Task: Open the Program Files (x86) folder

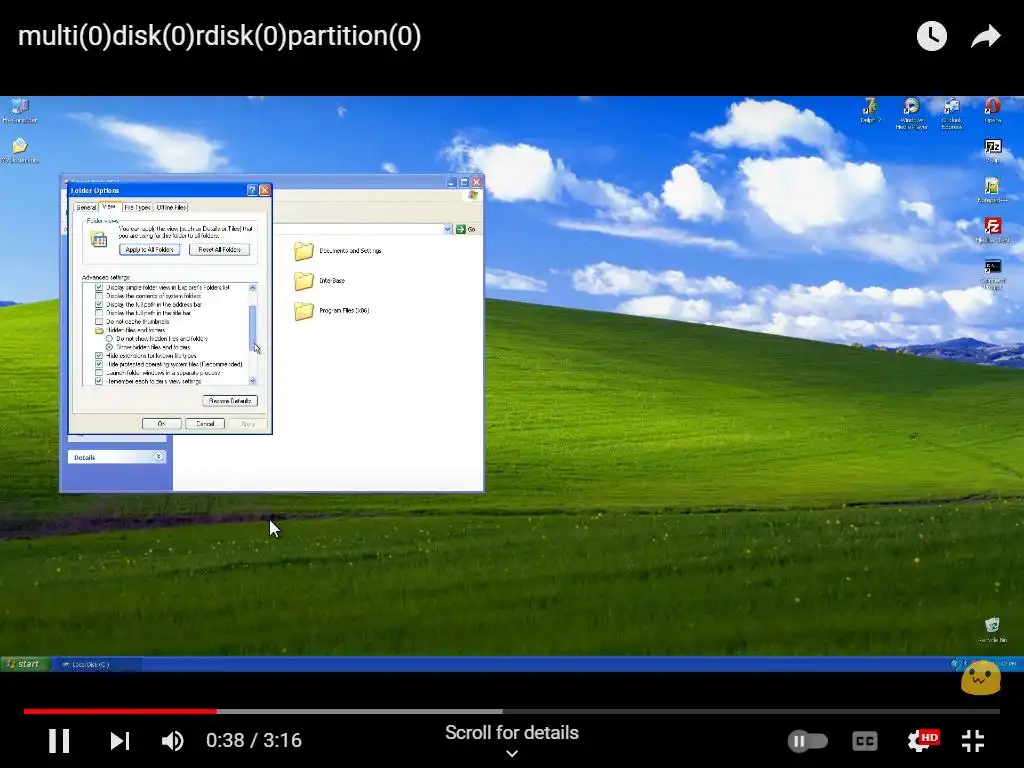Action: click(x=332, y=311)
